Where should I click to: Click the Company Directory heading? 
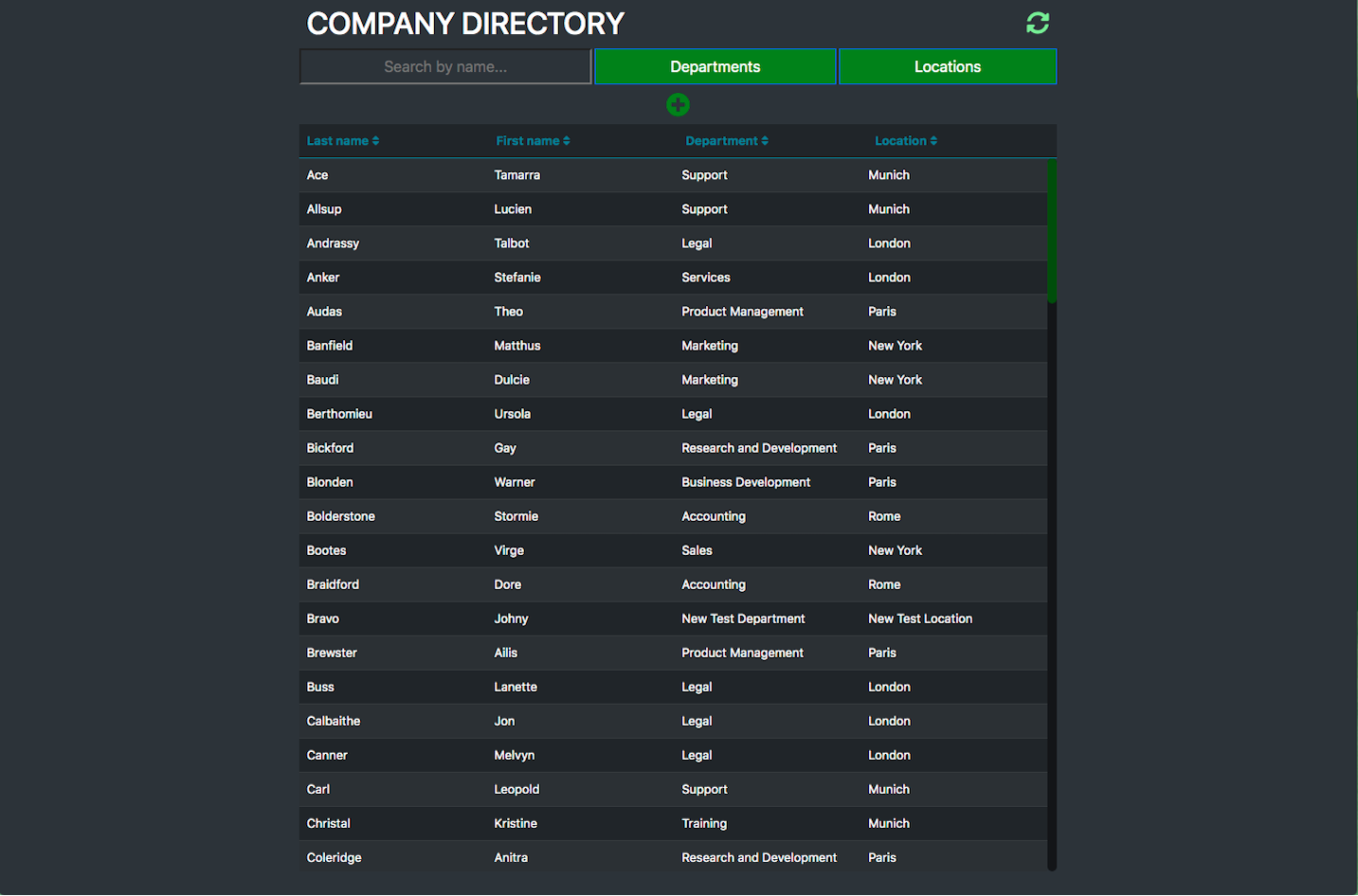[x=465, y=24]
